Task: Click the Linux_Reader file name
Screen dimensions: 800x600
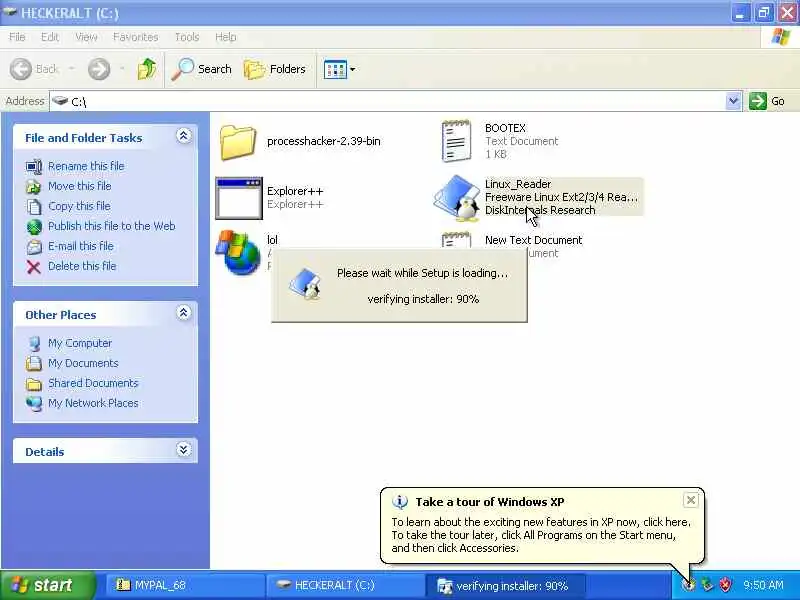Action: 518,184
